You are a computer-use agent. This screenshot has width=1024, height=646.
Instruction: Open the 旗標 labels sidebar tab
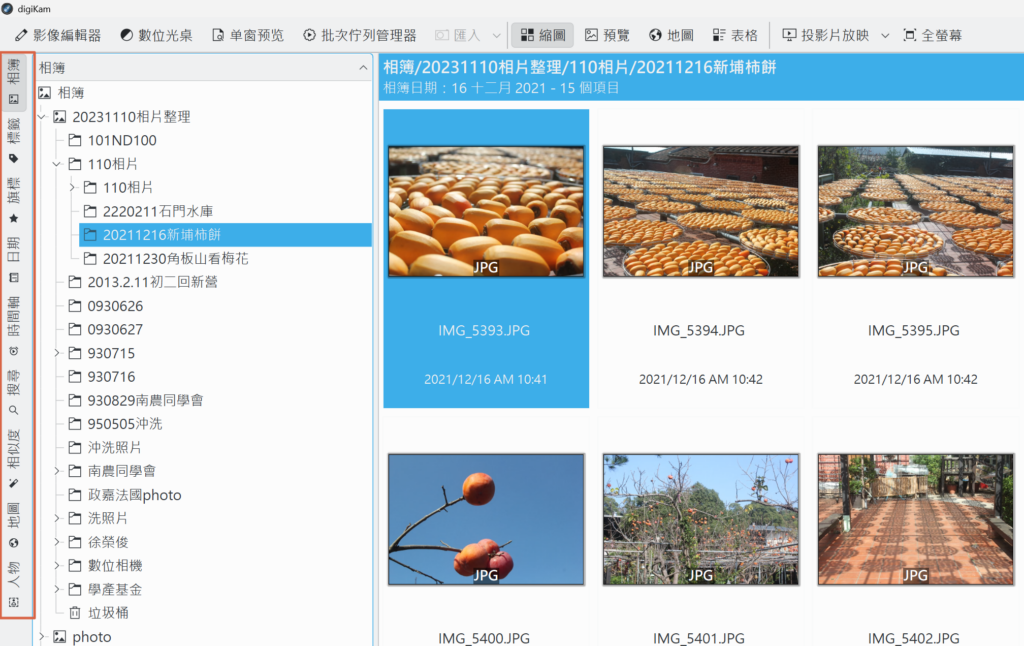coord(14,200)
